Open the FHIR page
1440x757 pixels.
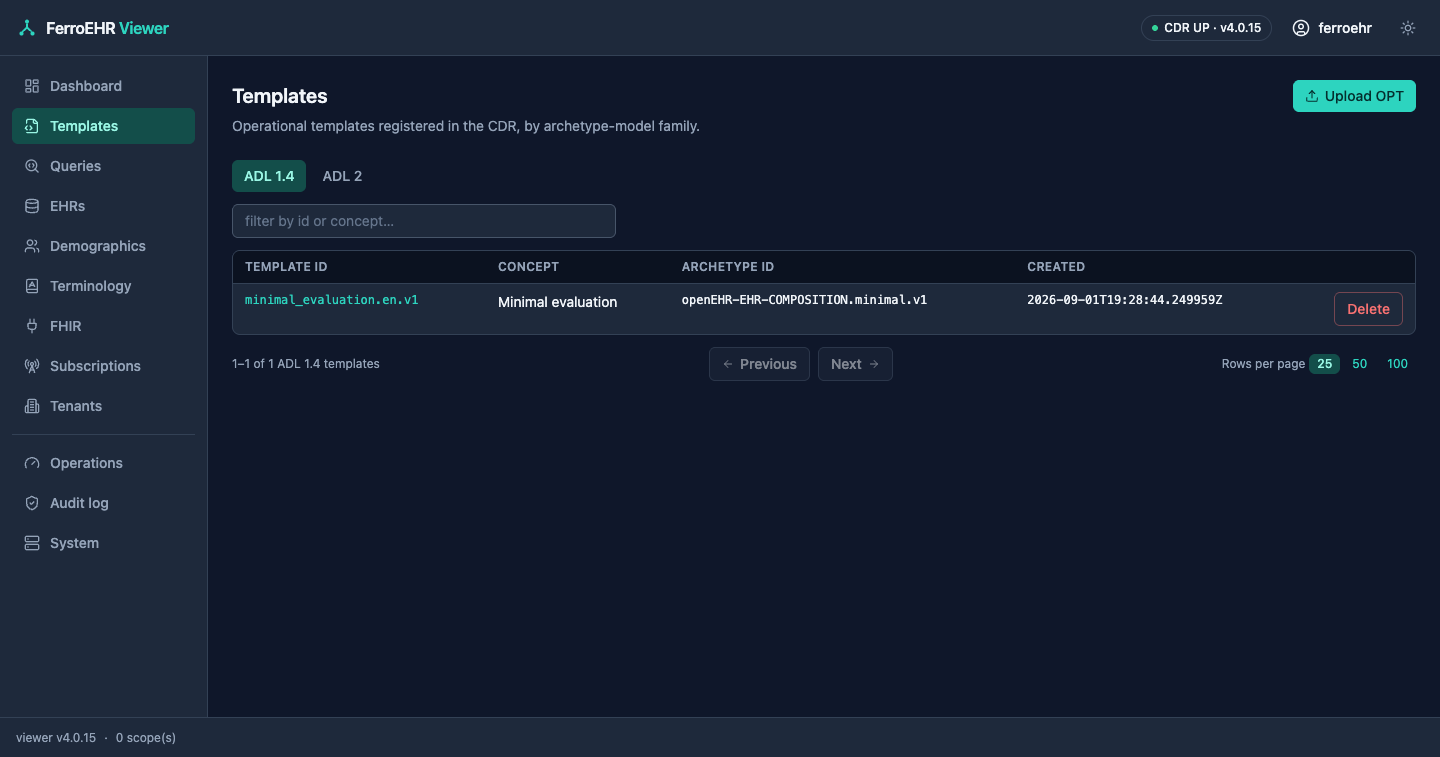click(103, 326)
